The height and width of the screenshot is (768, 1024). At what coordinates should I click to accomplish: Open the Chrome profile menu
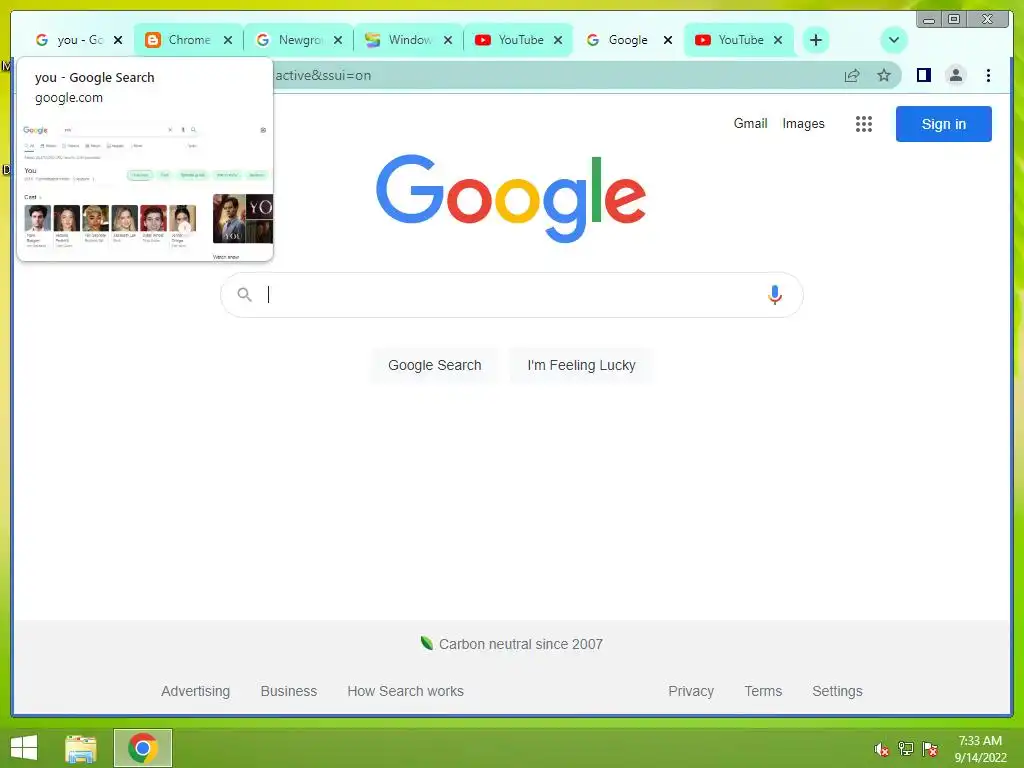(955, 75)
